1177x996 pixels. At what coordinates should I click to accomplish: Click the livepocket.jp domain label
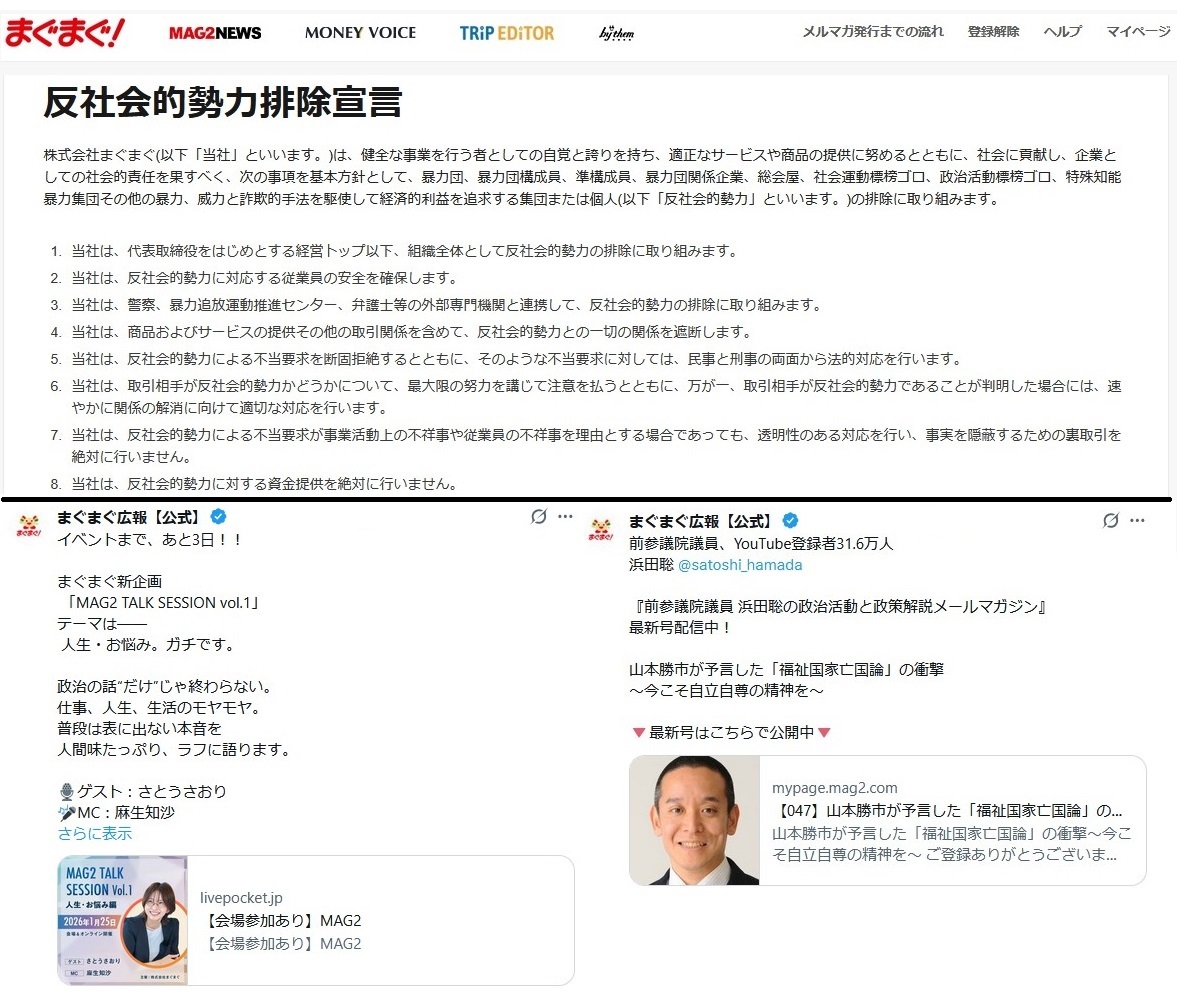click(x=241, y=898)
